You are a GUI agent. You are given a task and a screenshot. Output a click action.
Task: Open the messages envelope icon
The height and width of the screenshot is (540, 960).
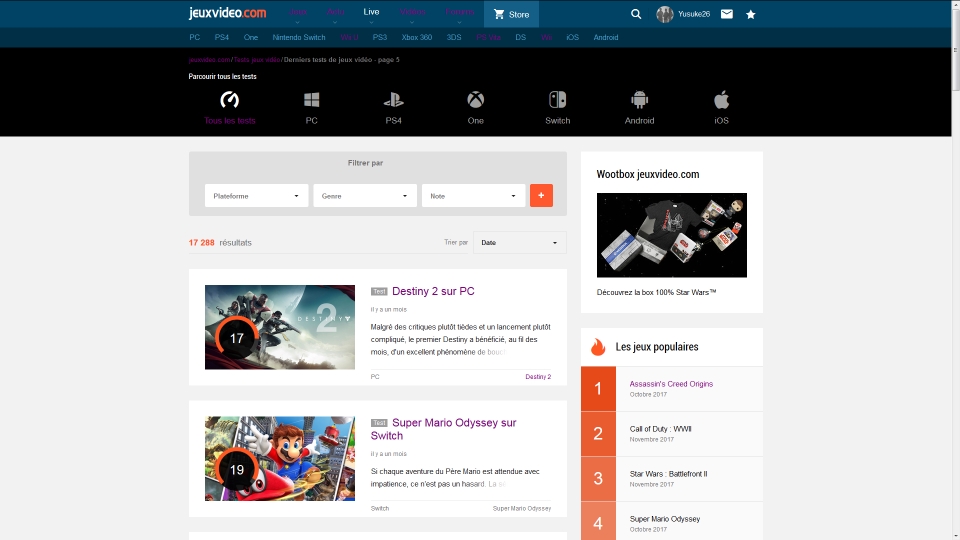[727, 14]
